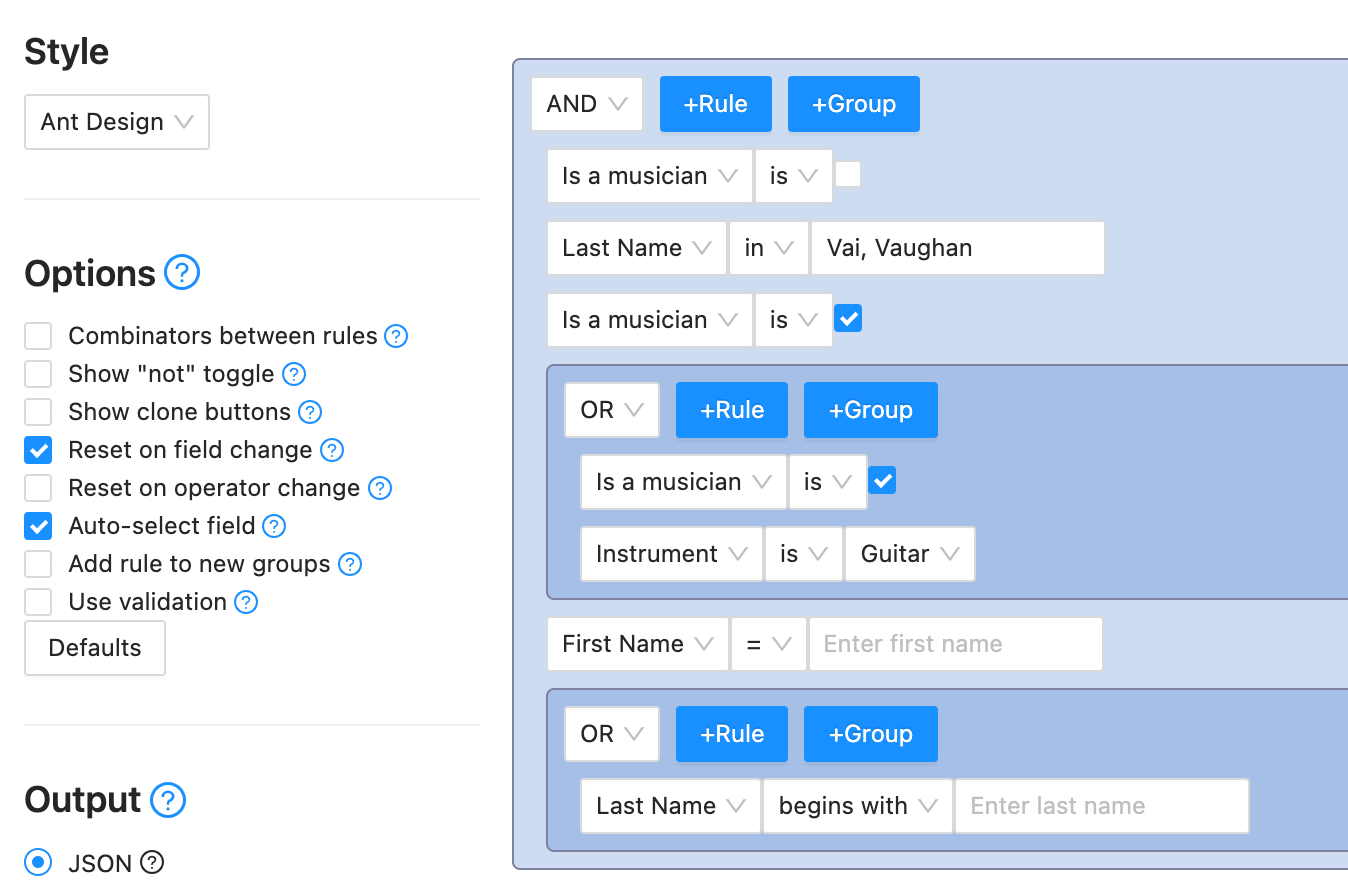The height and width of the screenshot is (882, 1348).
Task: Click help icon next to Output heading
Action: [x=167, y=799]
